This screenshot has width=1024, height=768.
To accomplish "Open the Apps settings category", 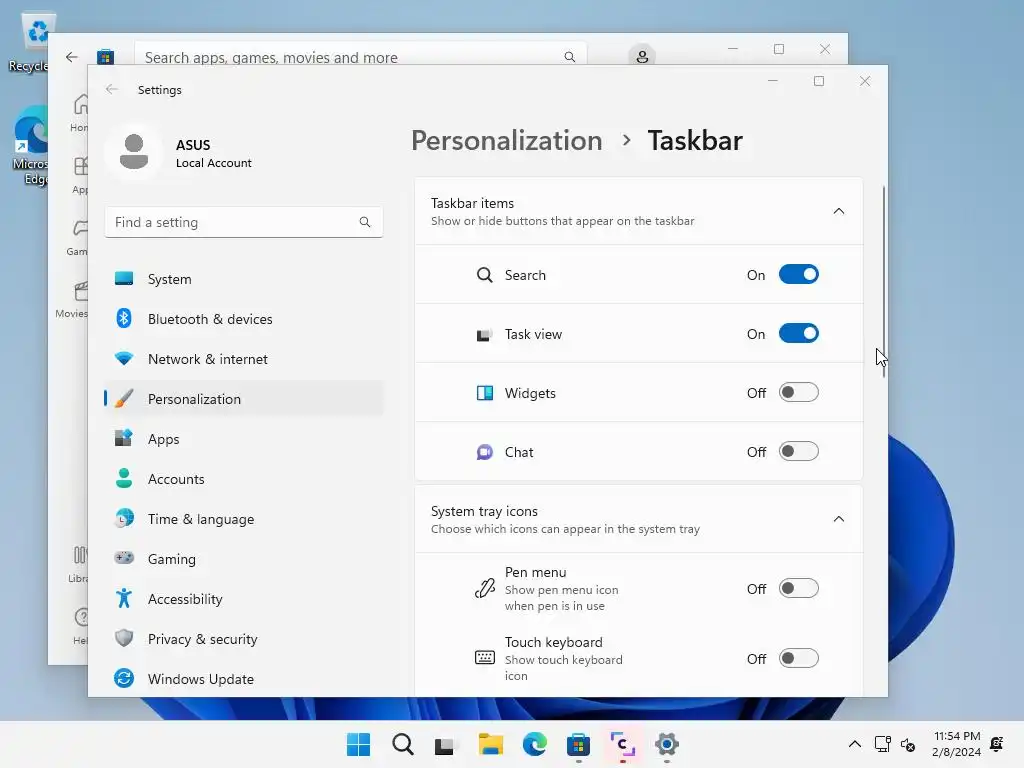I will (x=244, y=439).
